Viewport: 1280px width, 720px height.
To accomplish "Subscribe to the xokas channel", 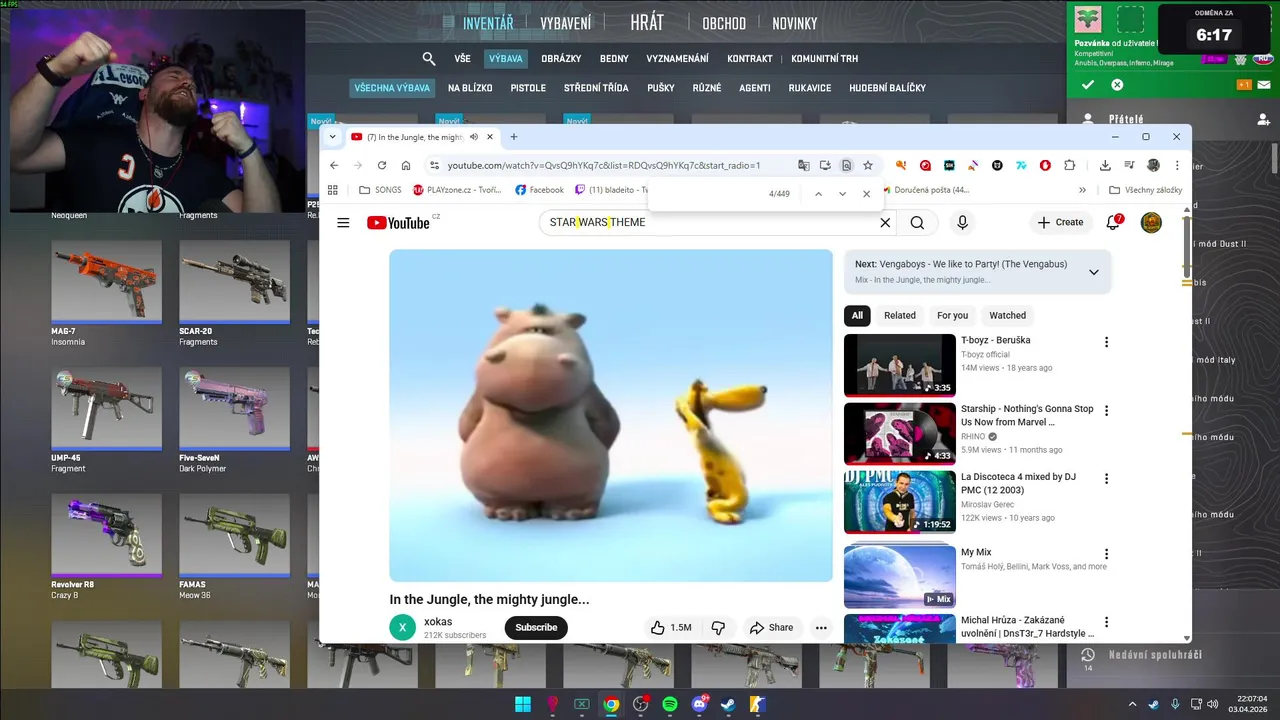I will 536,627.
